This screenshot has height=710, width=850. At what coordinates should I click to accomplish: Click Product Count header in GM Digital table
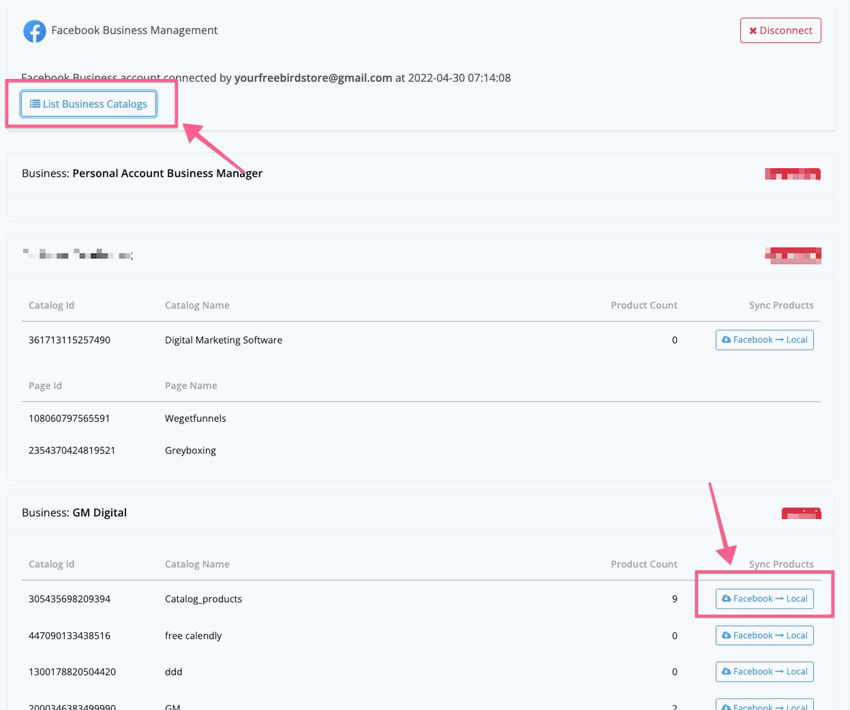click(643, 564)
